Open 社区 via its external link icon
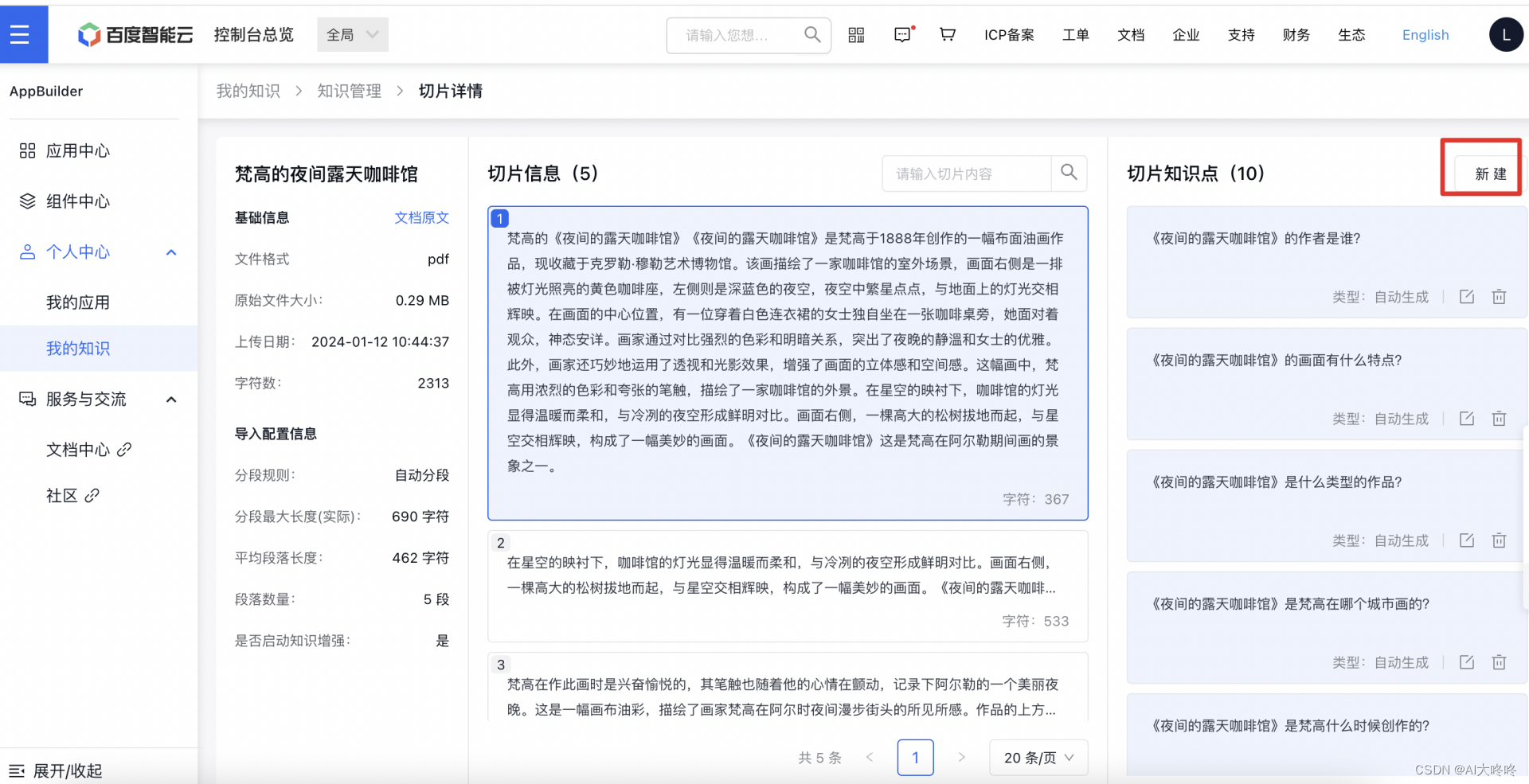This screenshot has height=784, width=1529. pyautogui.click(x=93, y=494)
